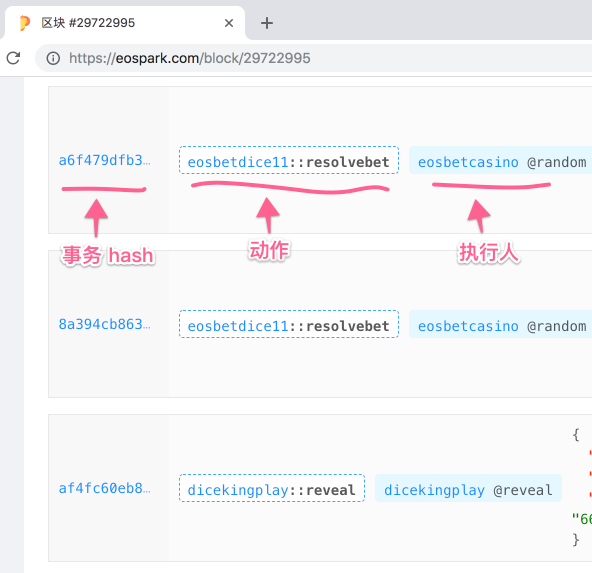Click first eosbetdice11::resolvebet action tag

(x=289, y=160)
